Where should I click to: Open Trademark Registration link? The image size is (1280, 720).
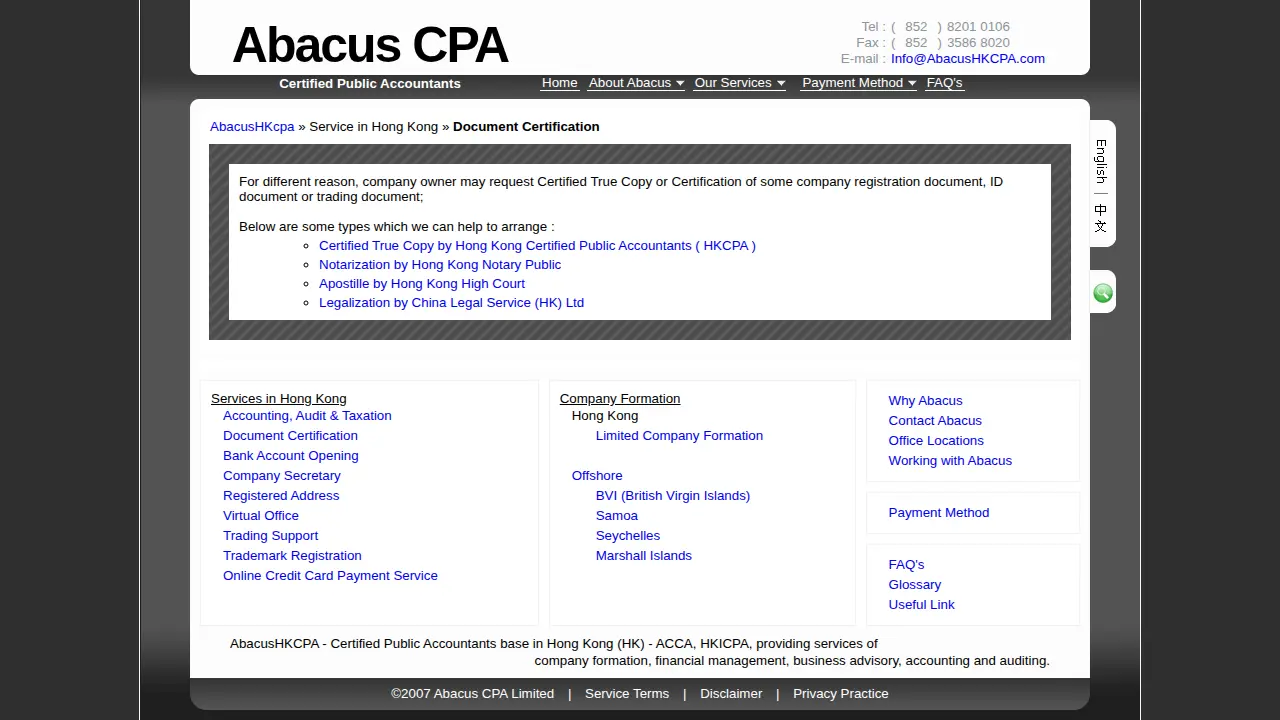point(292,555)
